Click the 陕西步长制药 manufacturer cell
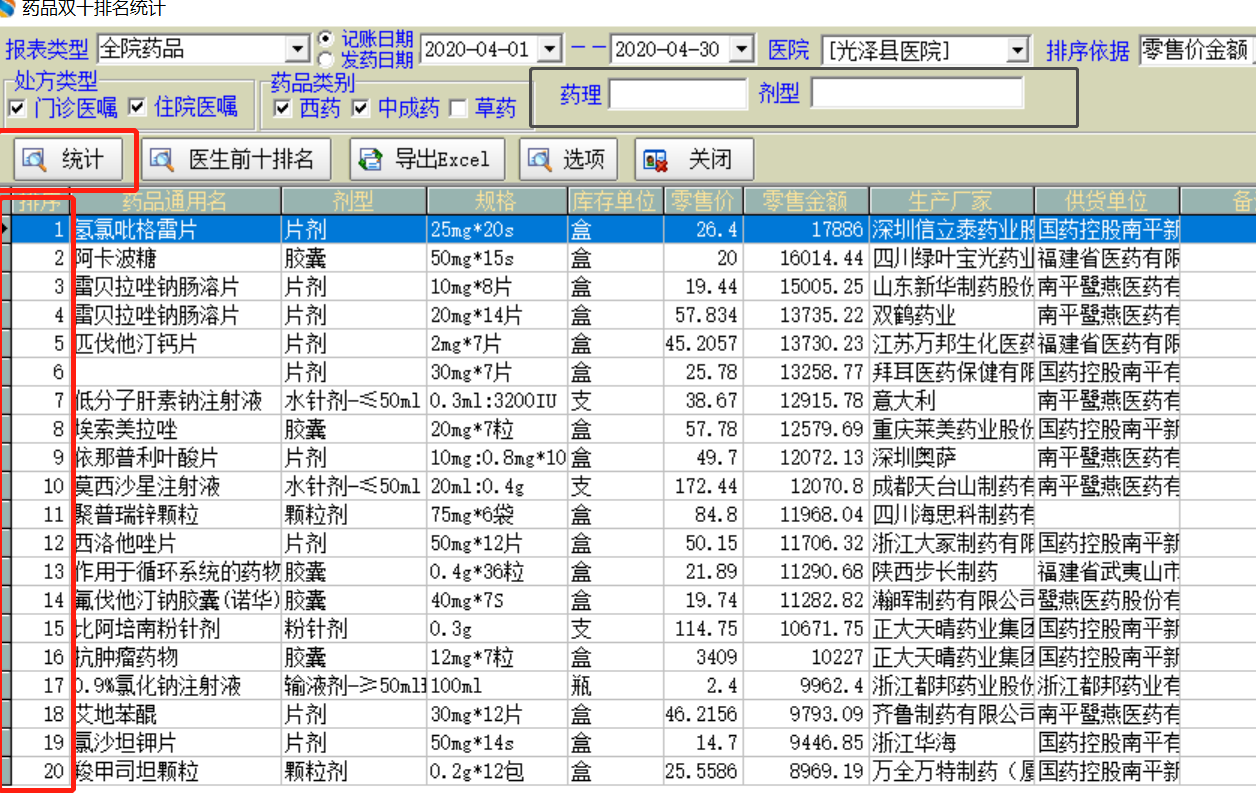 click(x=951, y=572)
